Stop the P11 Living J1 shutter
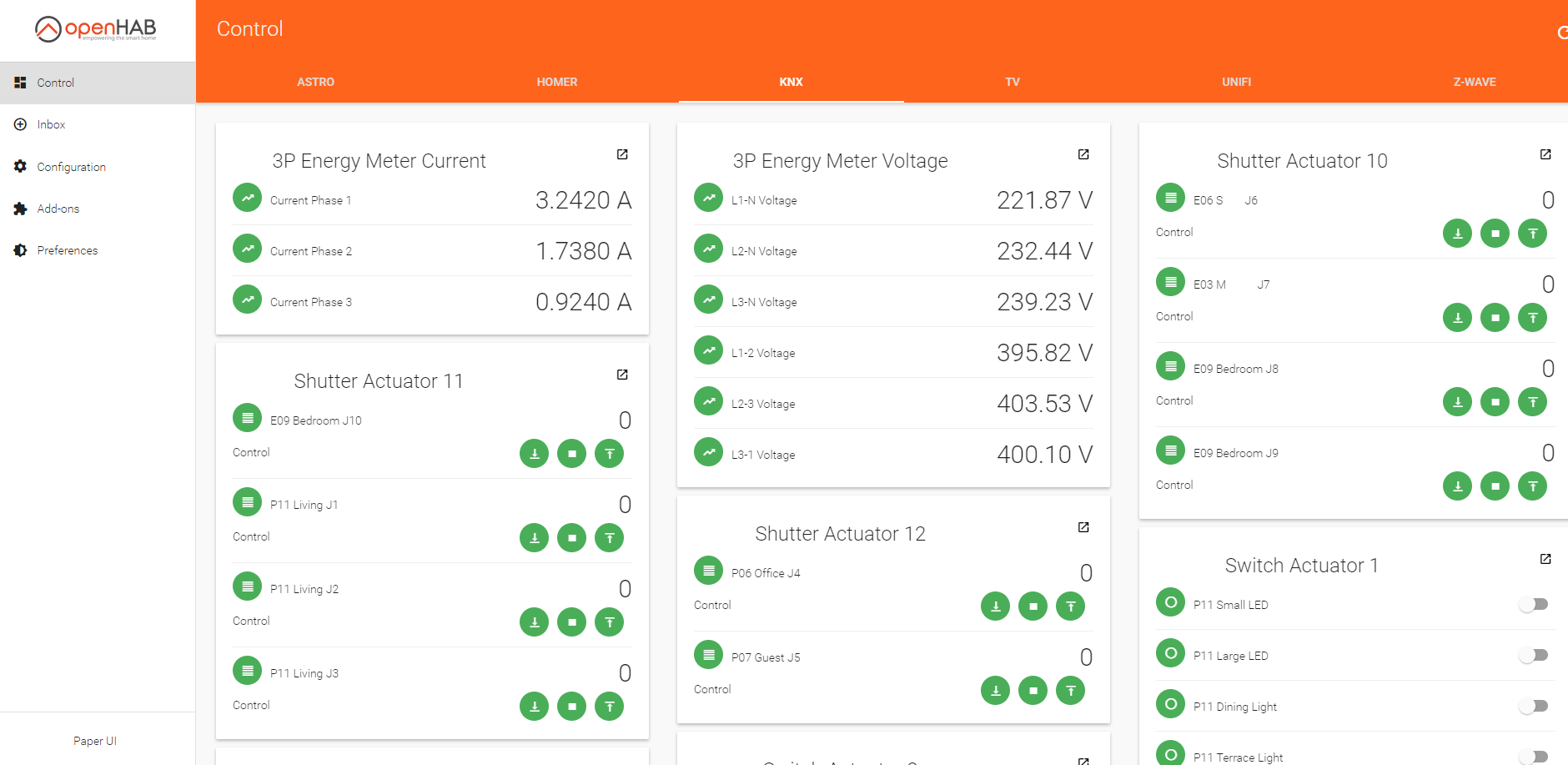Screen dimensions: 1568x765 pos(571,538)
